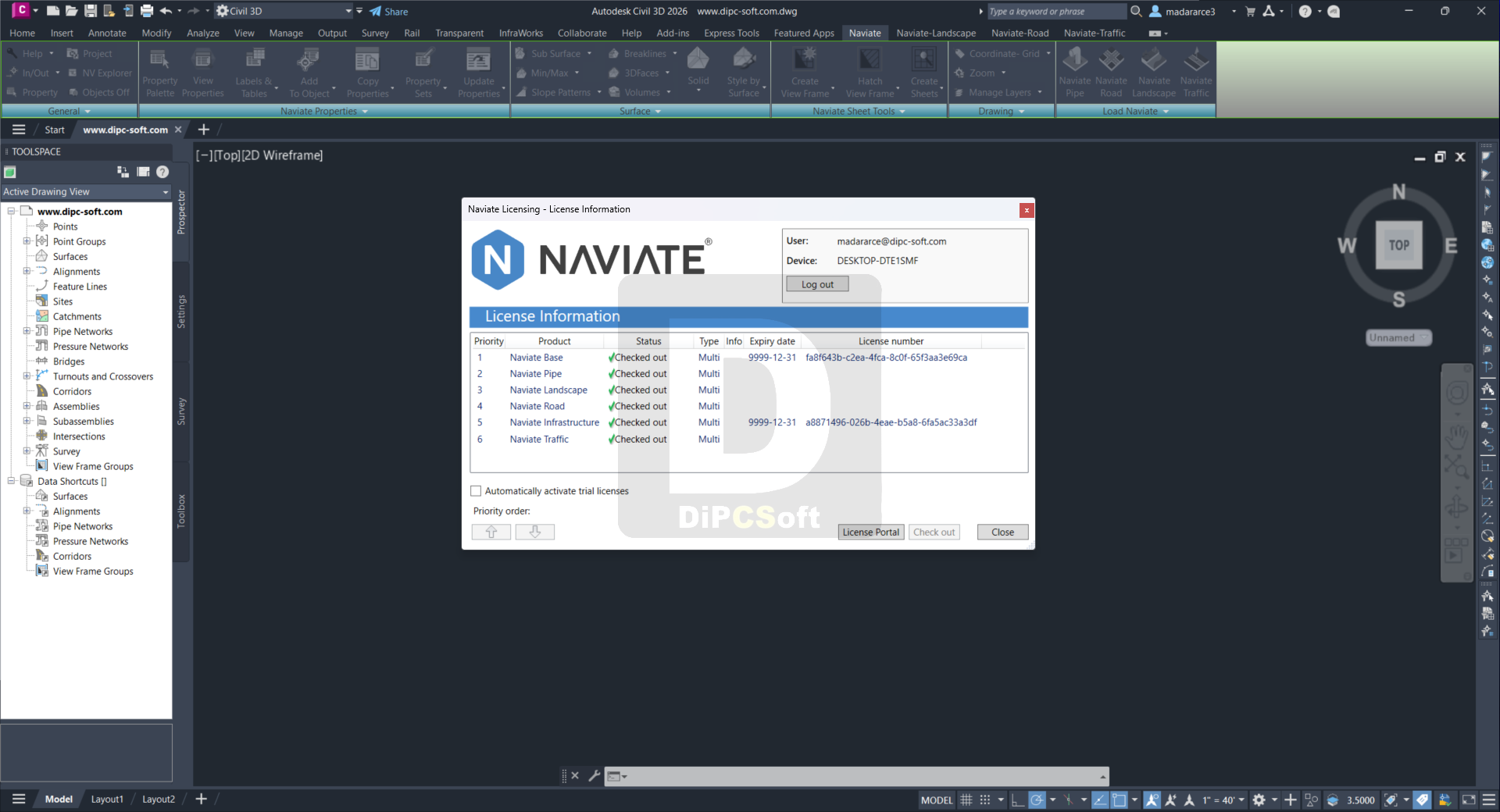Open status bar Customization hamburger icon
Screen dimensions: 1500x812
click(1489, 800)
